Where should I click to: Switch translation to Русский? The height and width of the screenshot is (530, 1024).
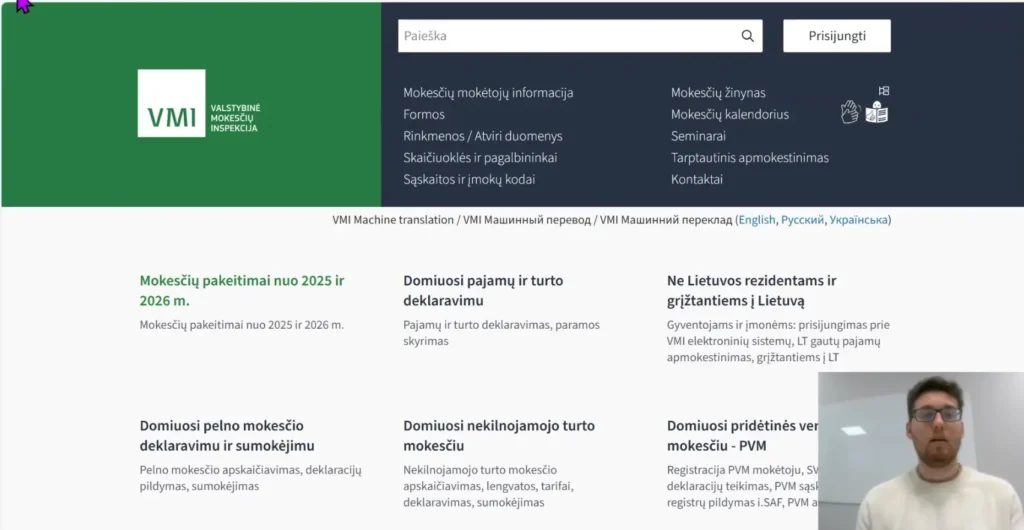(803, 220)
